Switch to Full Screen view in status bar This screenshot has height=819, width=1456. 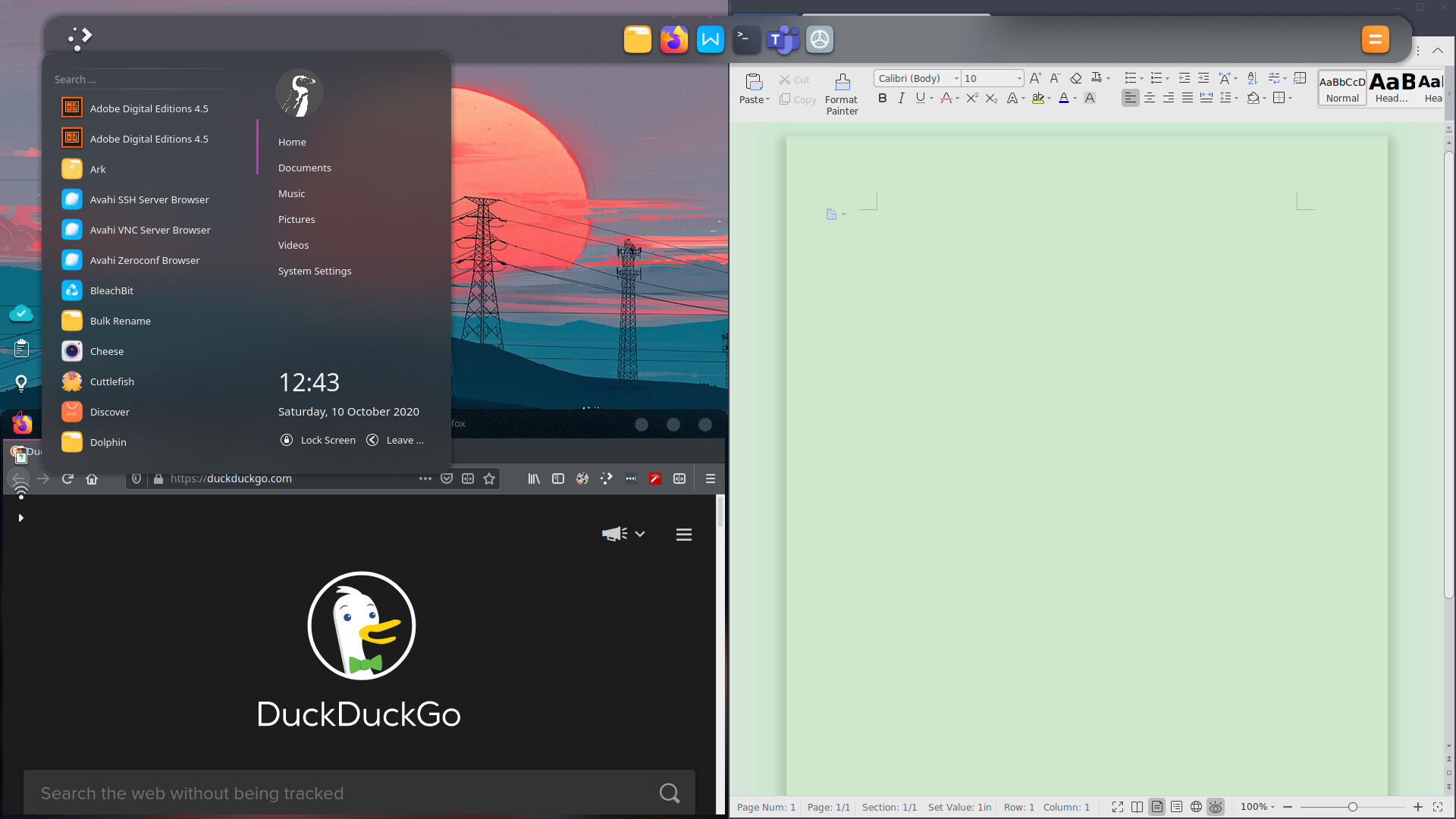click(1118, 807)
